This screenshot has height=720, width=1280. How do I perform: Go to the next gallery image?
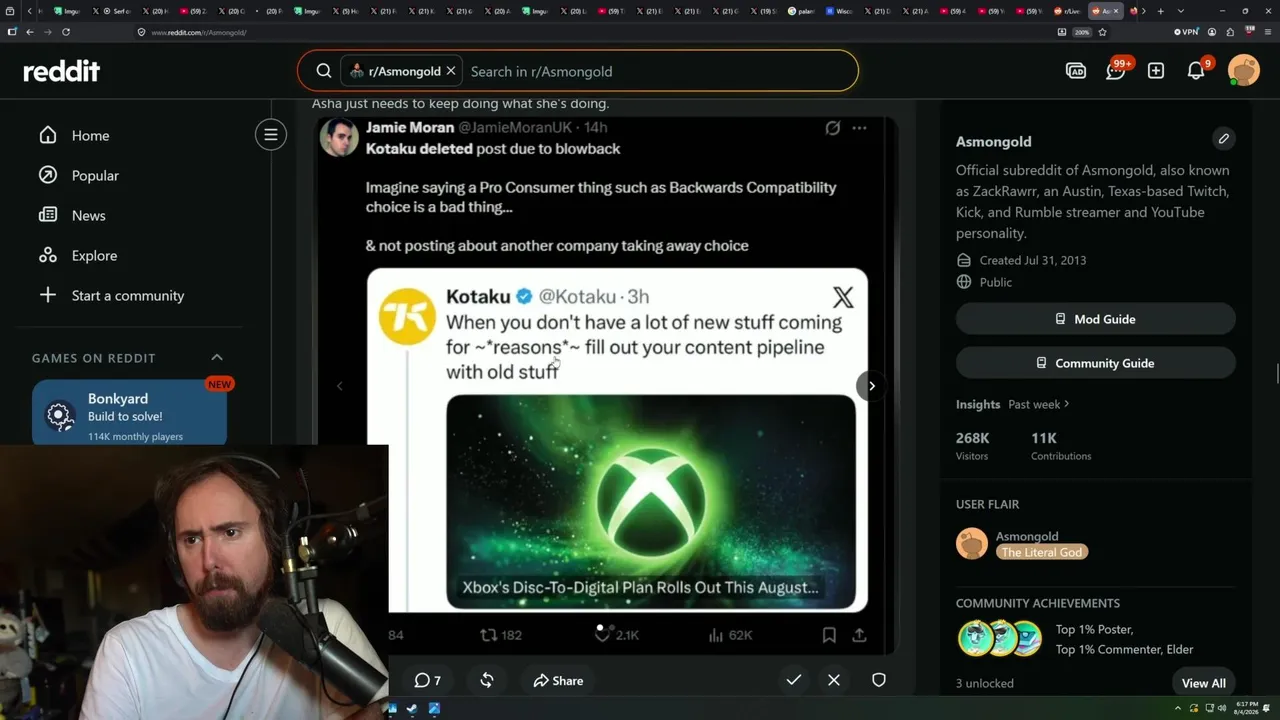coord(872,386)
